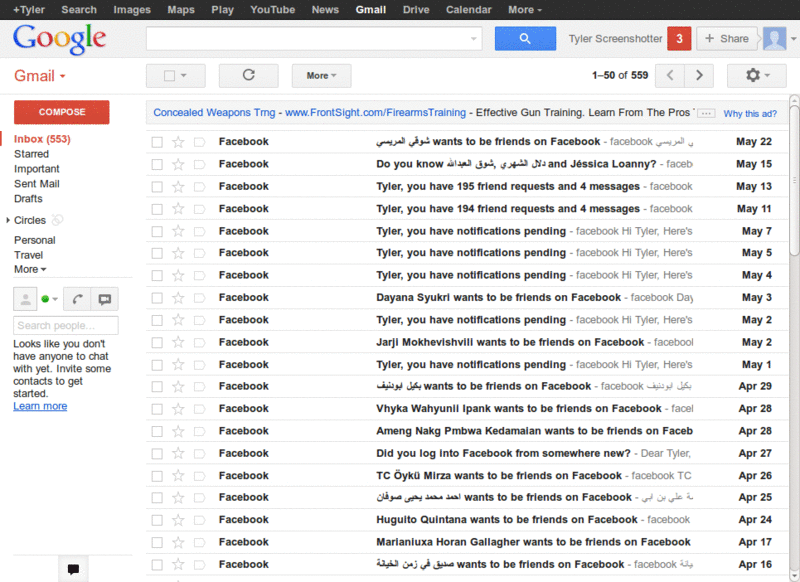The width and height of the screenshot is (800, 582).
Task: Check the Ameng Nakg Pmbwa Kedamaian email
Action: pos(157,431)
